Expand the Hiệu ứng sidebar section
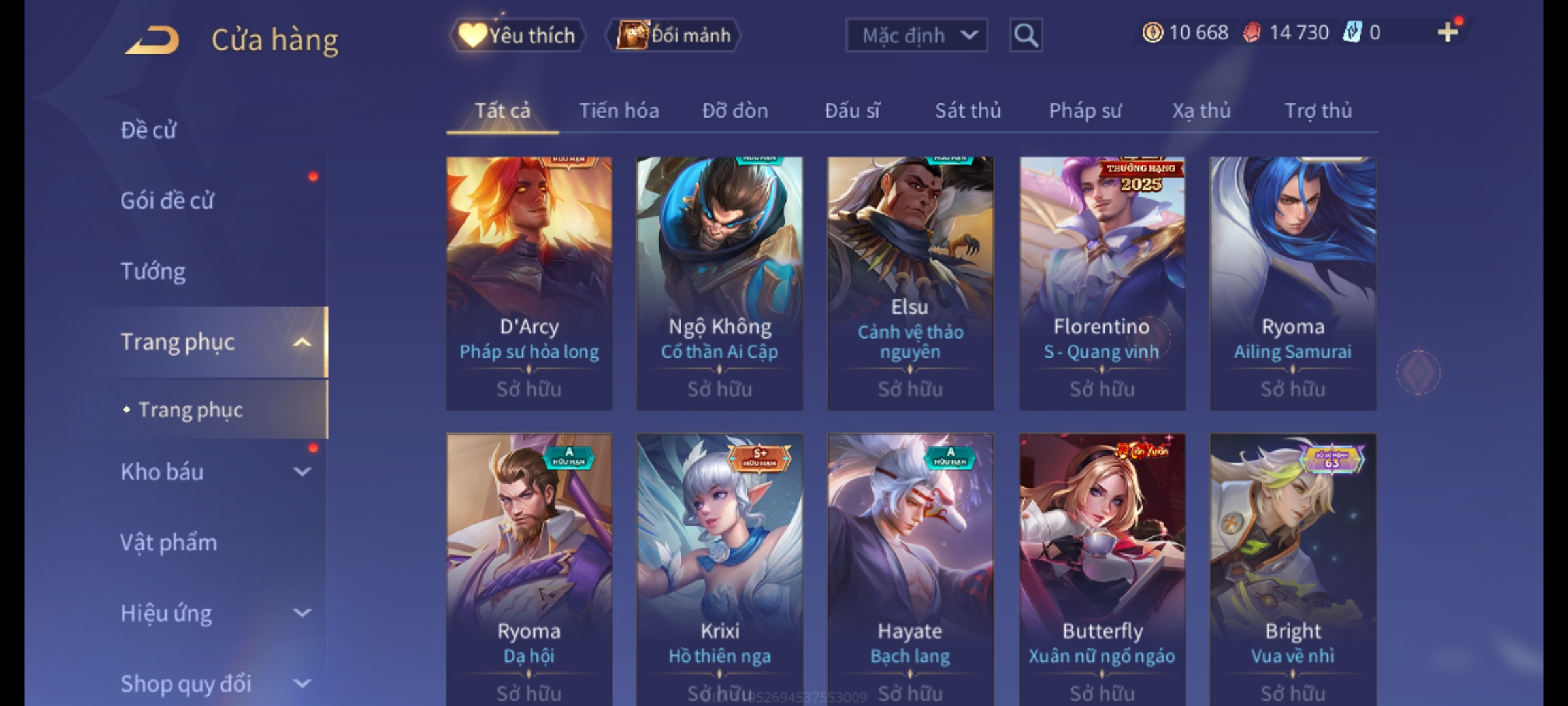 point(302,613)
